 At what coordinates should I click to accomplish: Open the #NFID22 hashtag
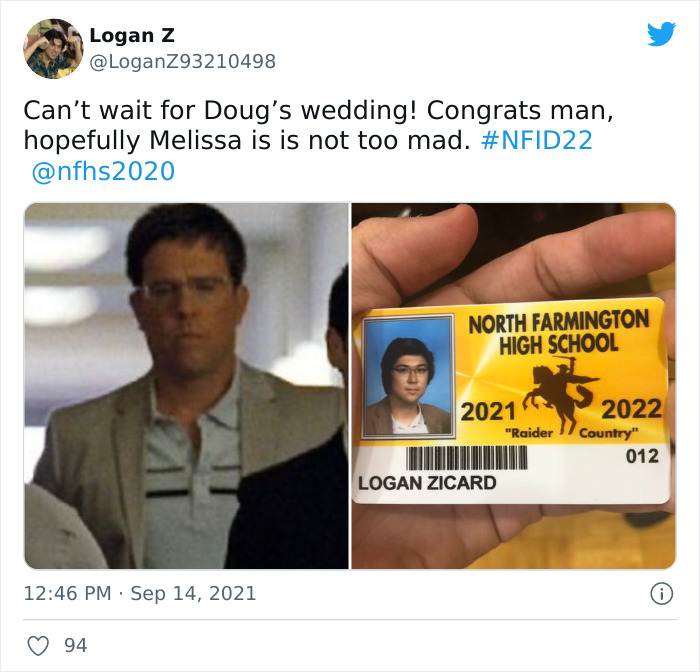pos(537,140)
